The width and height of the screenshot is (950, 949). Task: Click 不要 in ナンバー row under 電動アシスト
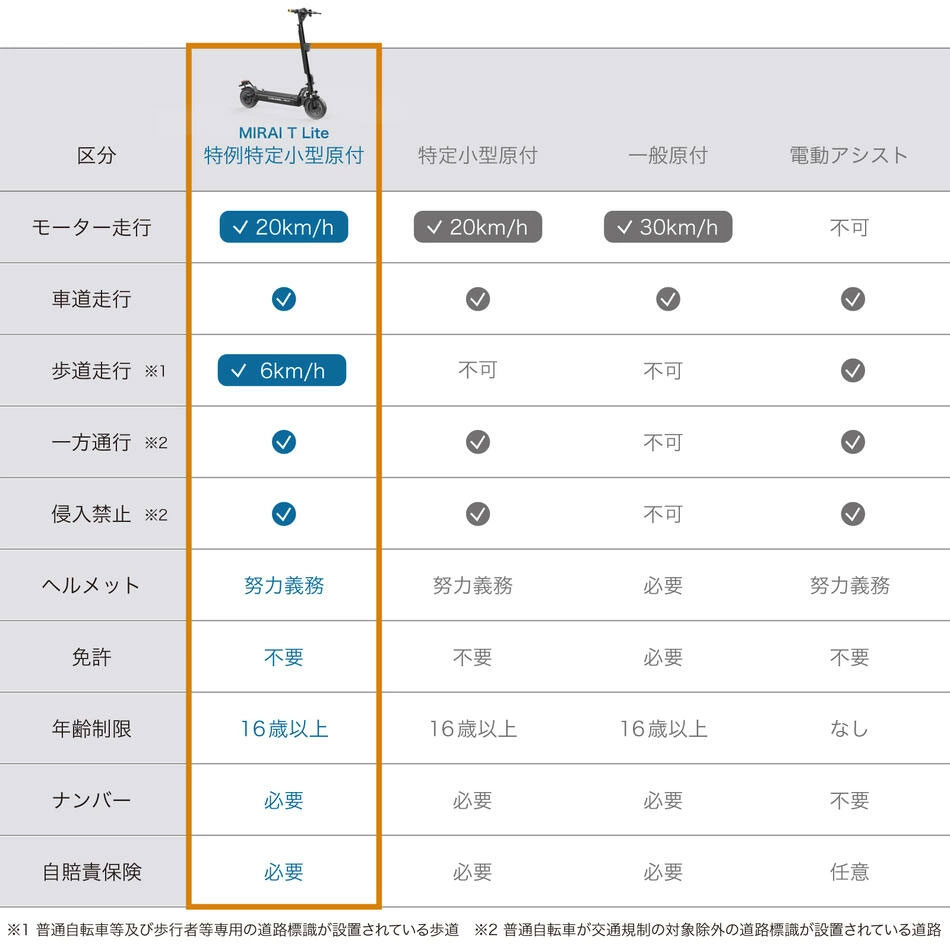pyautogui.click(x=849, y=801)
